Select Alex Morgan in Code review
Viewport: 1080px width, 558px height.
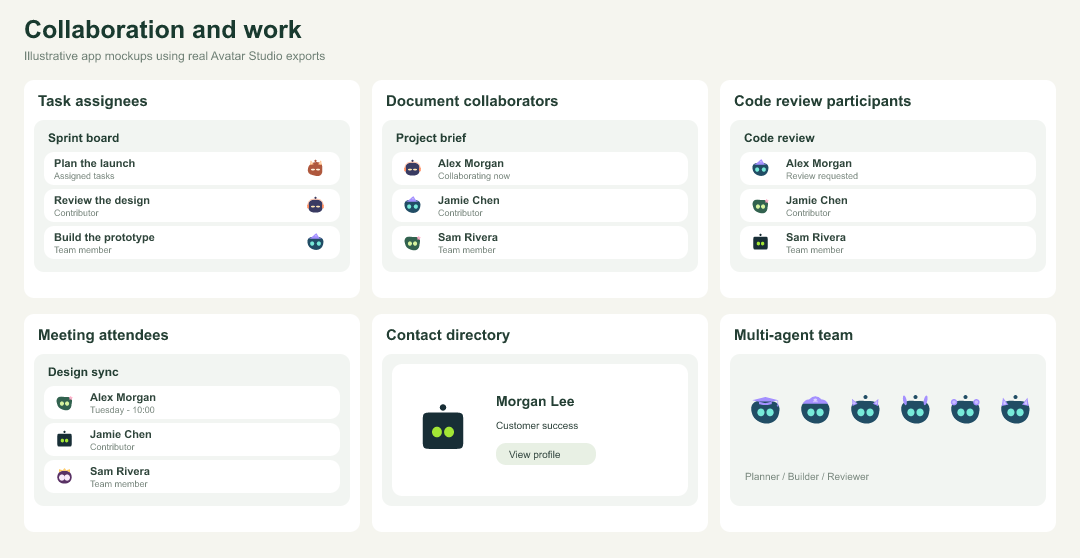pos(888,169)
